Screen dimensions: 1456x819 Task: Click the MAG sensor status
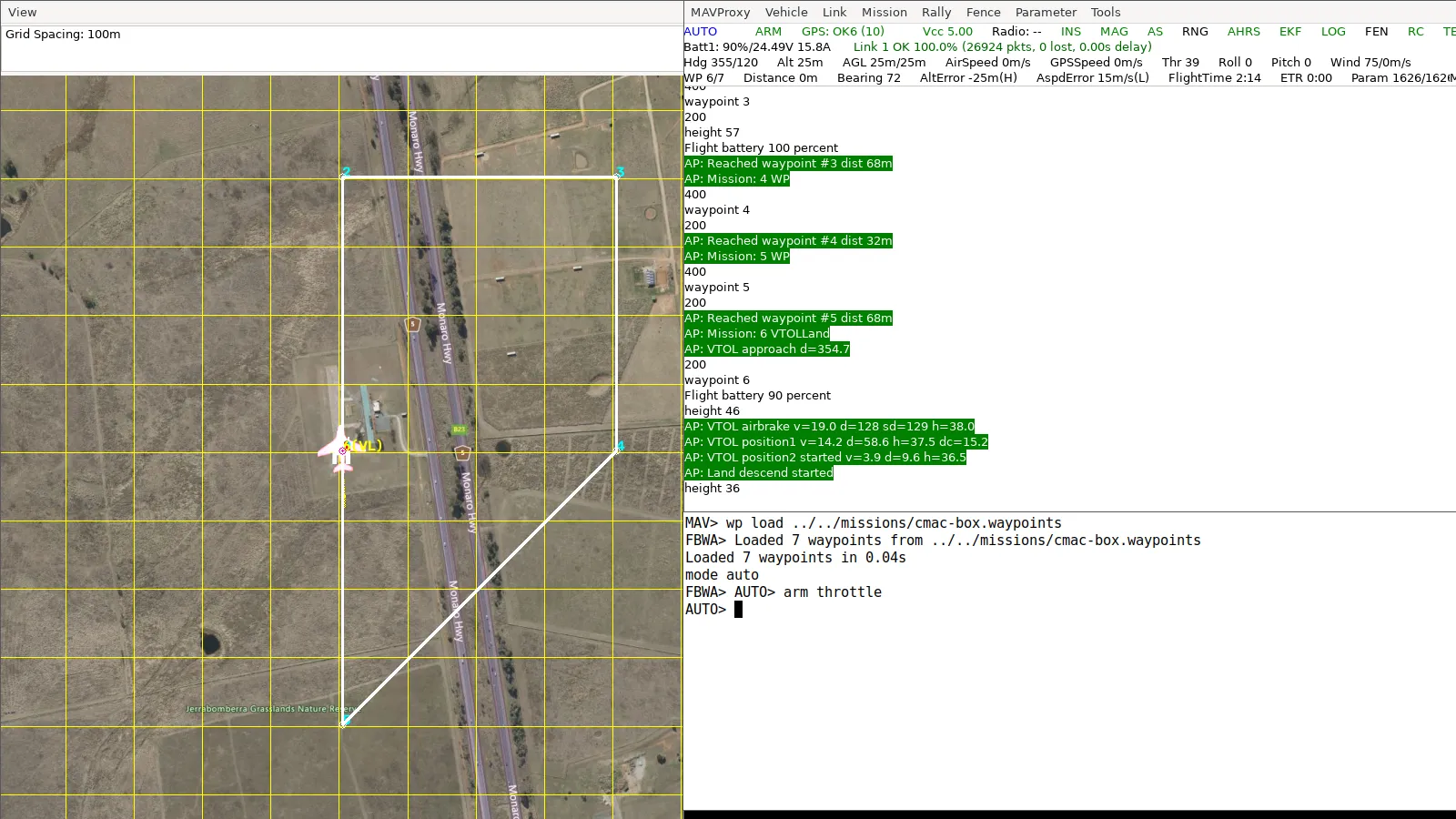coord(1114,31)
